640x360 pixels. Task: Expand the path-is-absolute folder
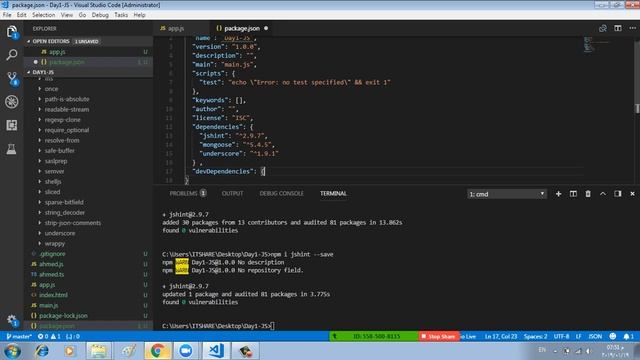pyautogui.click(x=67, y=99)
